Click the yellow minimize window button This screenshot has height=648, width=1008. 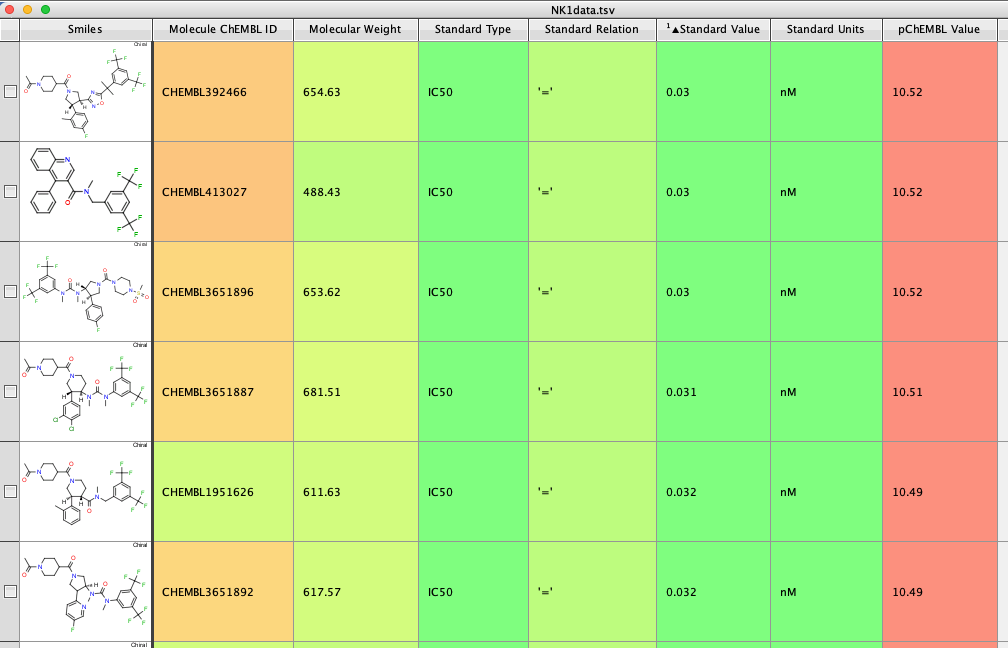pos(27,9)
